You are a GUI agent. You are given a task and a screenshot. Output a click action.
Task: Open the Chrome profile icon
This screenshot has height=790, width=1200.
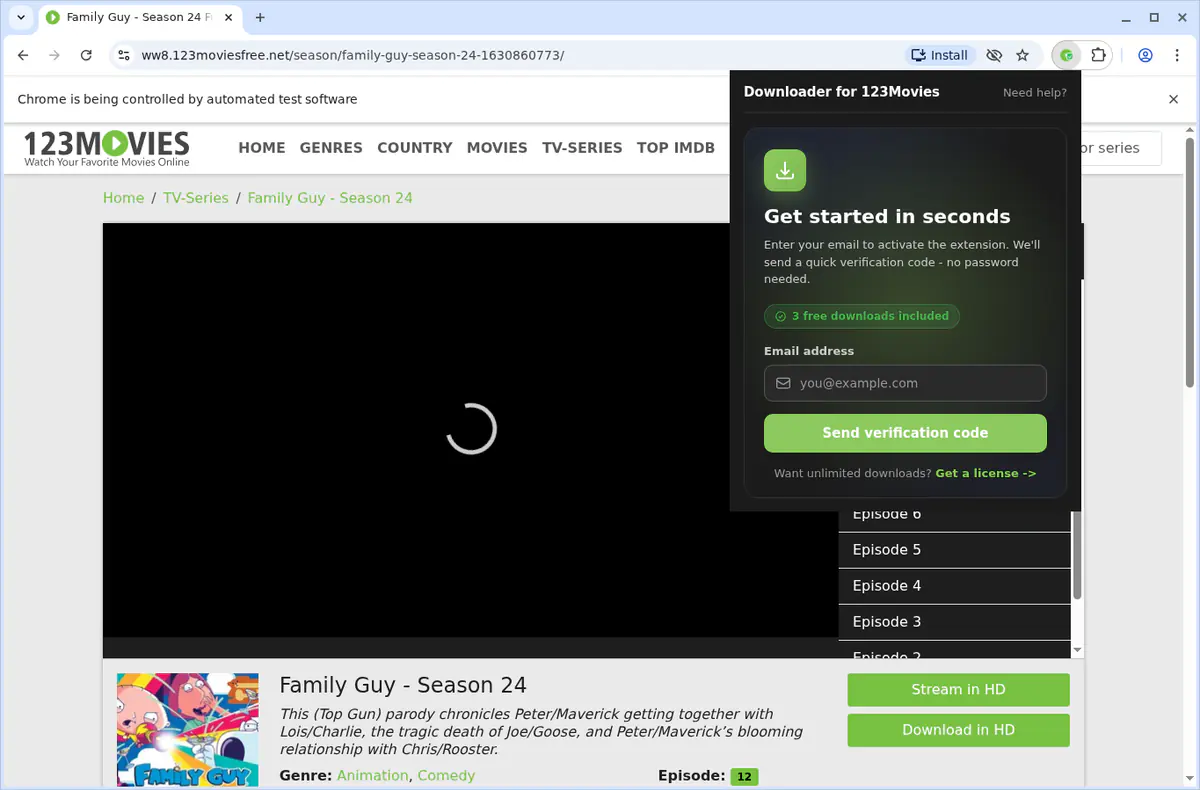(x=1146, y=55)
